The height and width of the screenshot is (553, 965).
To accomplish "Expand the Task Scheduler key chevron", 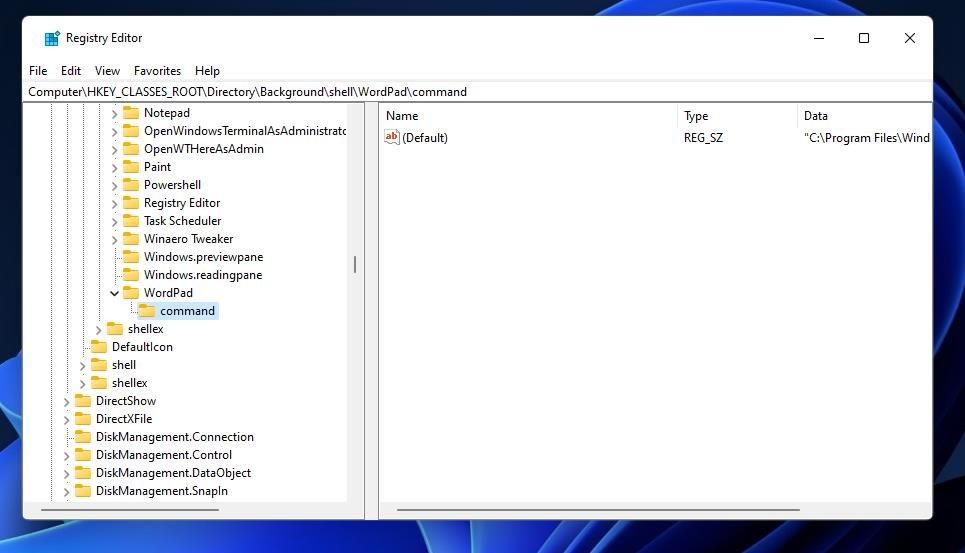I will point(114,221).
